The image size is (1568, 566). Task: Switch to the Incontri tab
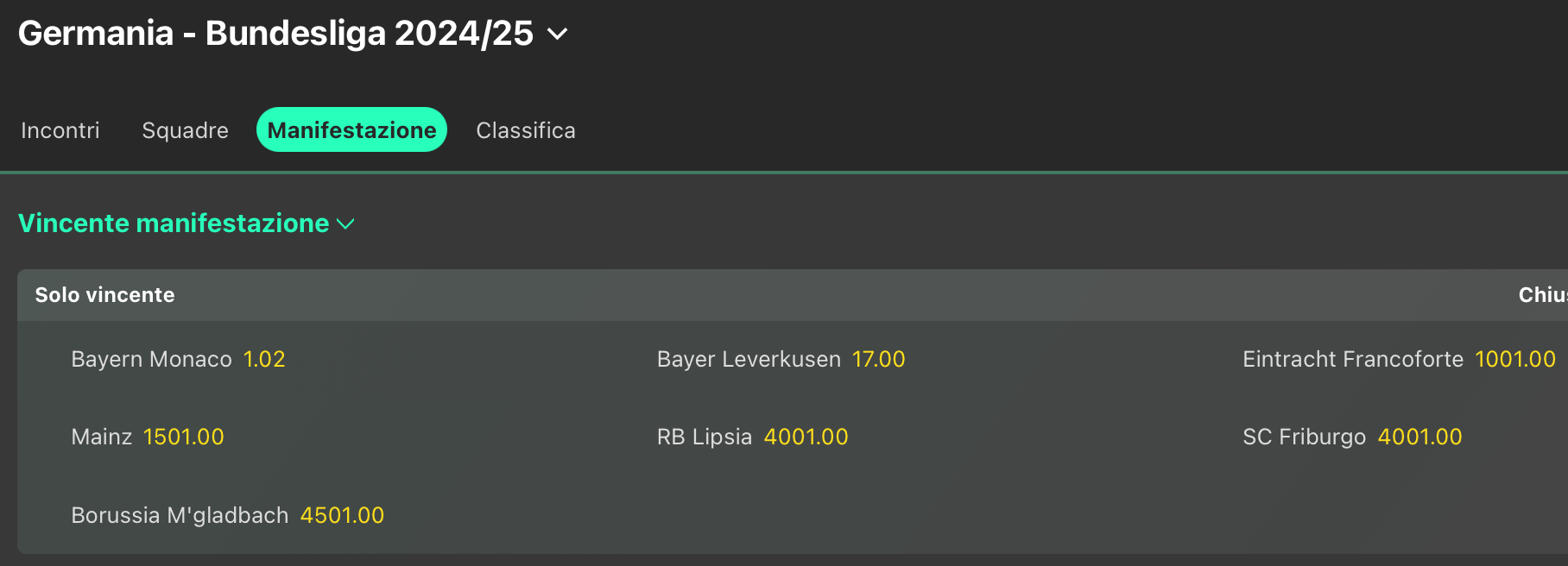pyautogui.click(x=60, y=130)
